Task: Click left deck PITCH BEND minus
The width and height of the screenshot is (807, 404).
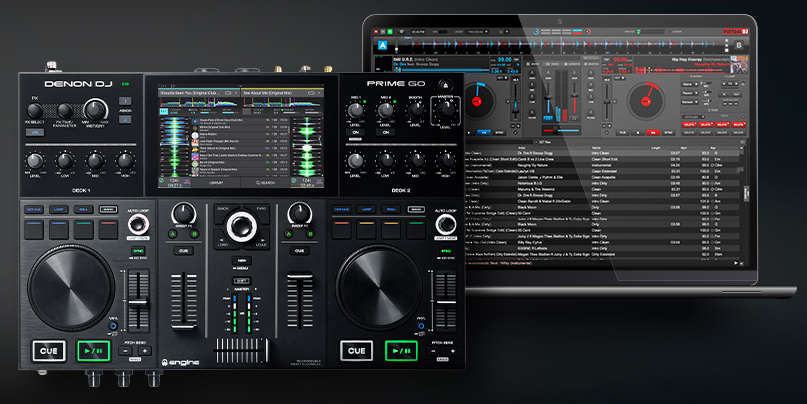Action: point(126,351)
